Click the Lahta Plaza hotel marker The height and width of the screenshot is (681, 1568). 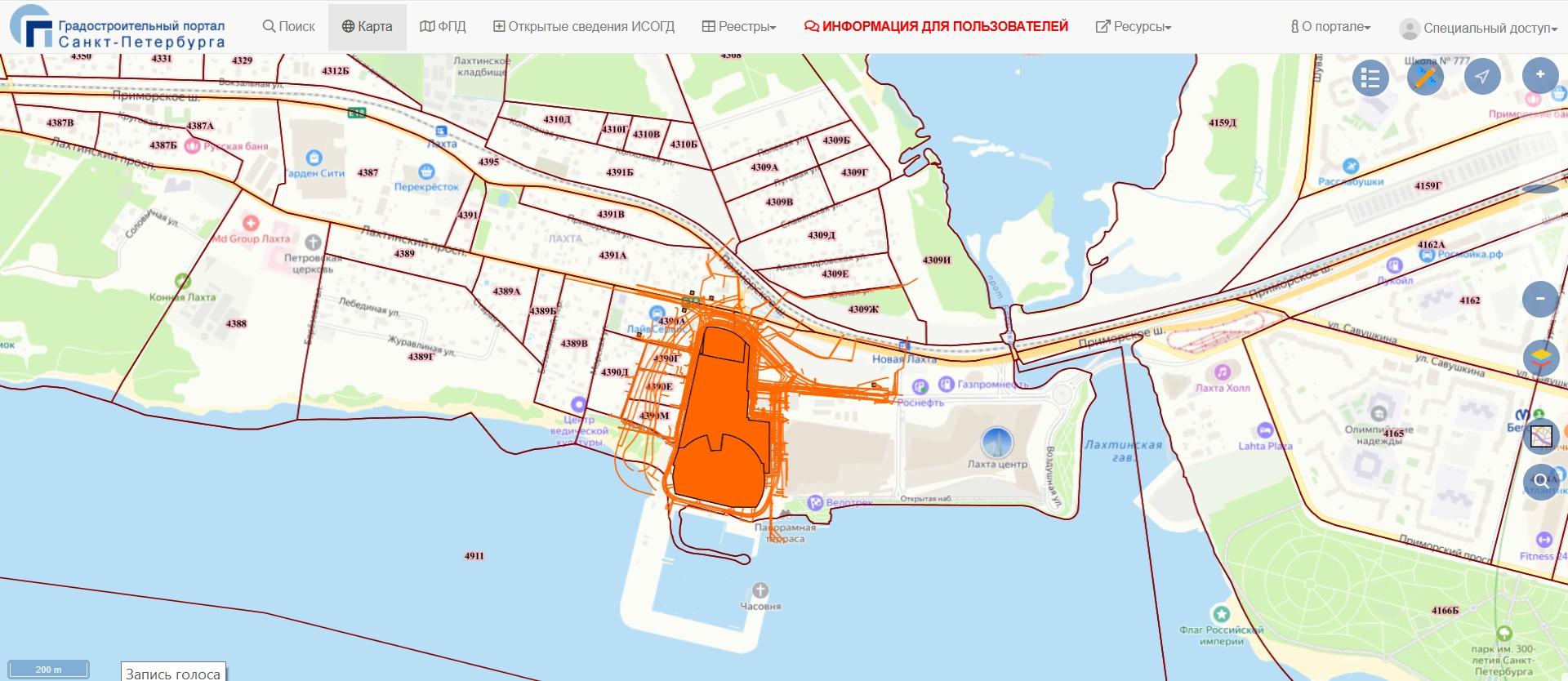1264,430
